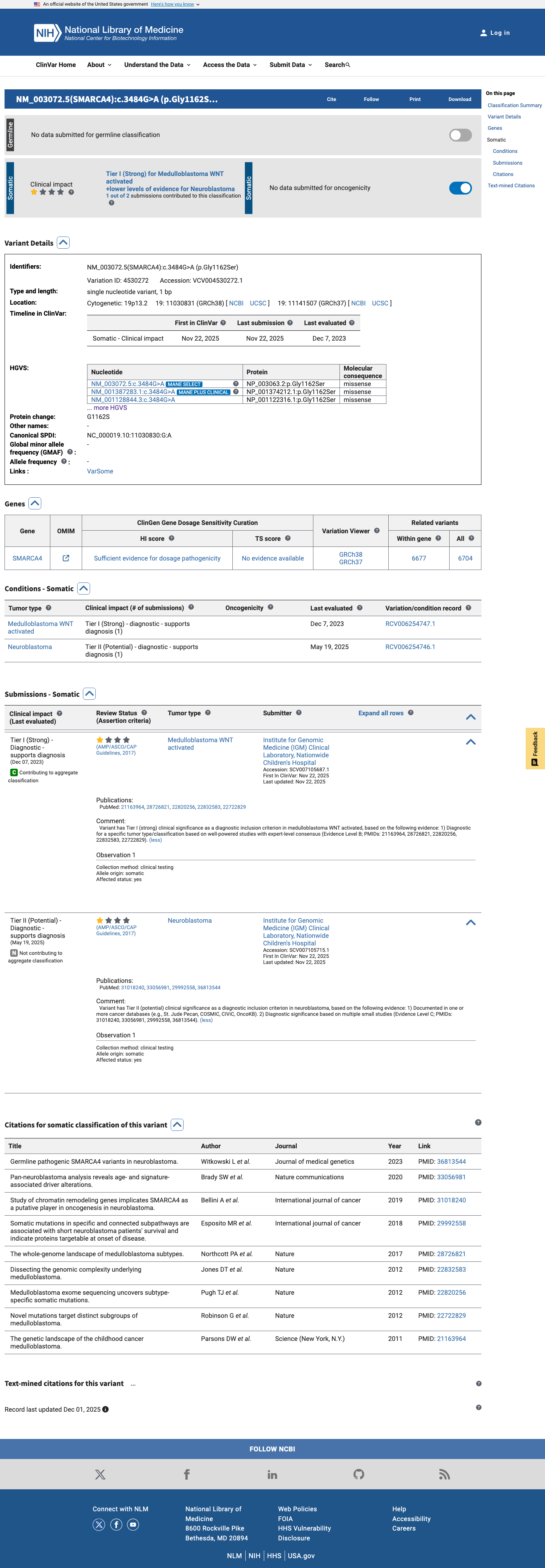Click help icon next to Oncogenicity column
The image size is (545, 1568).
point(270,607)
